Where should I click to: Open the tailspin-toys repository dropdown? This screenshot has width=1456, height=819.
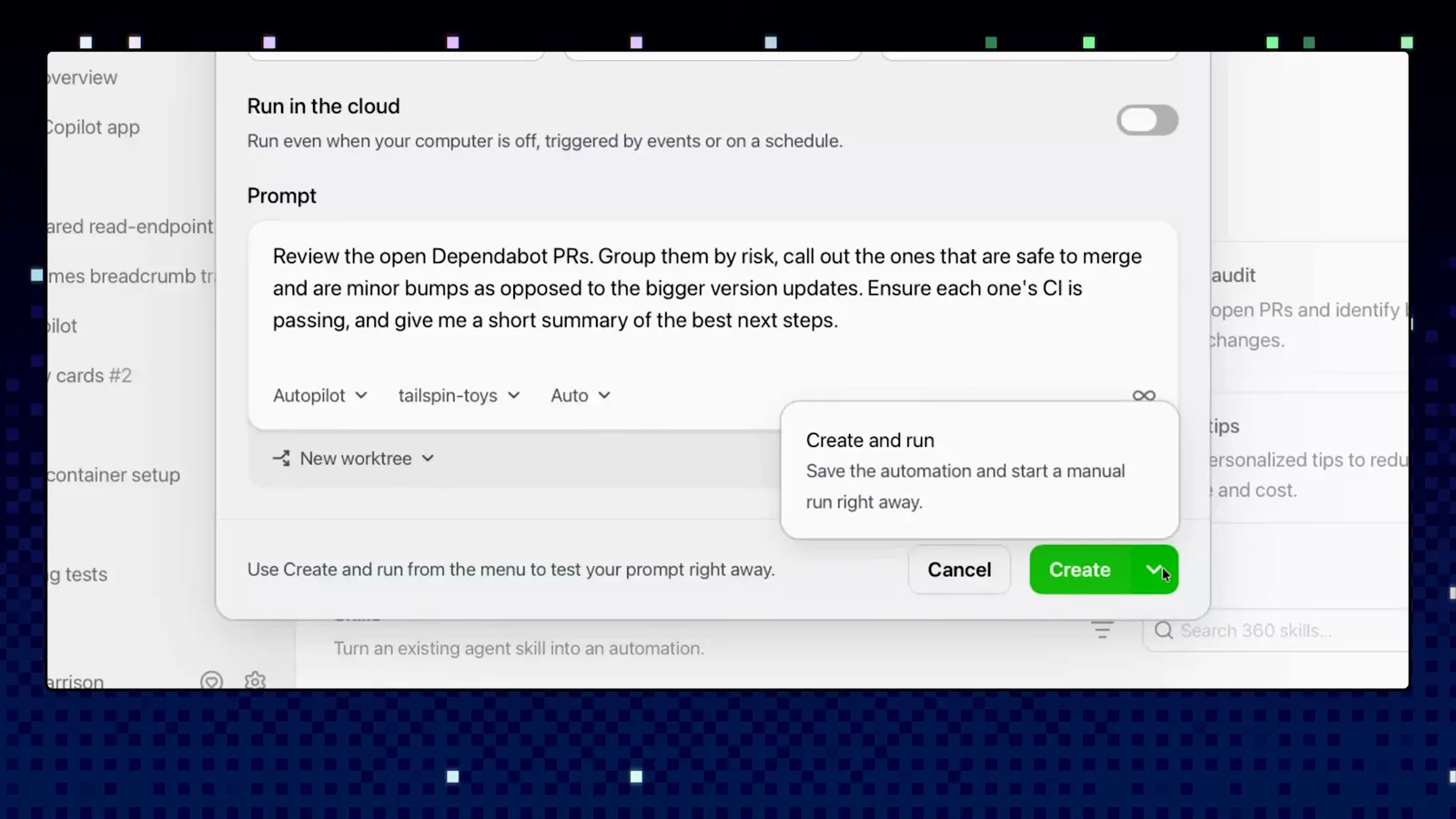(459, 396)
